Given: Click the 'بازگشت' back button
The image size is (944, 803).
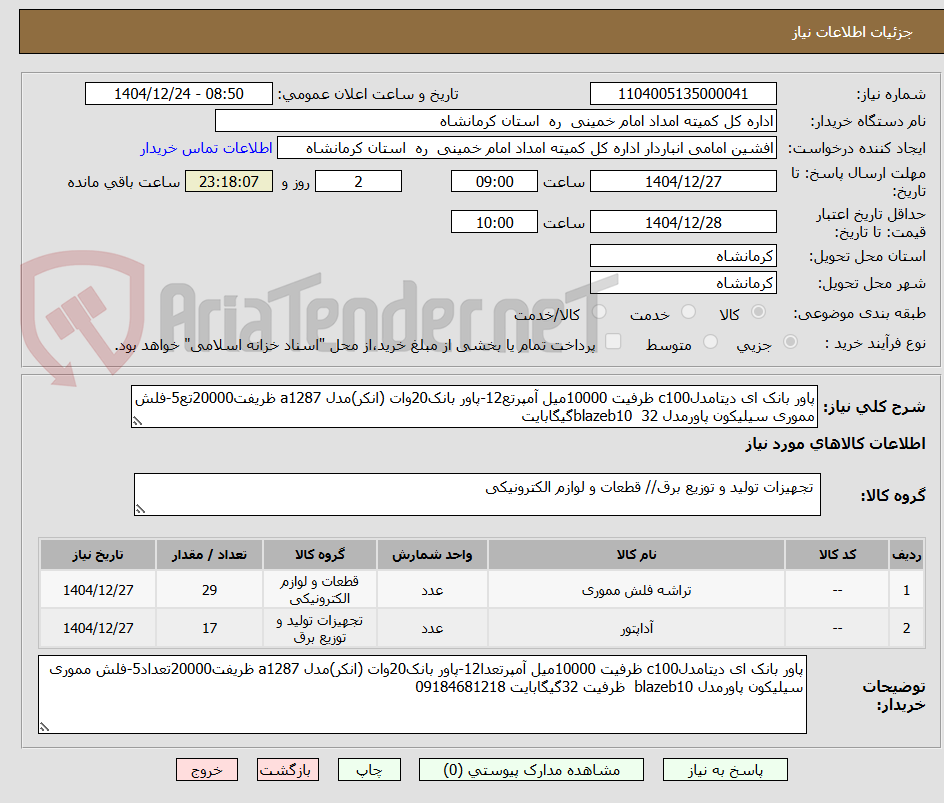Looking at the screenshot, I should coord(288,770).
